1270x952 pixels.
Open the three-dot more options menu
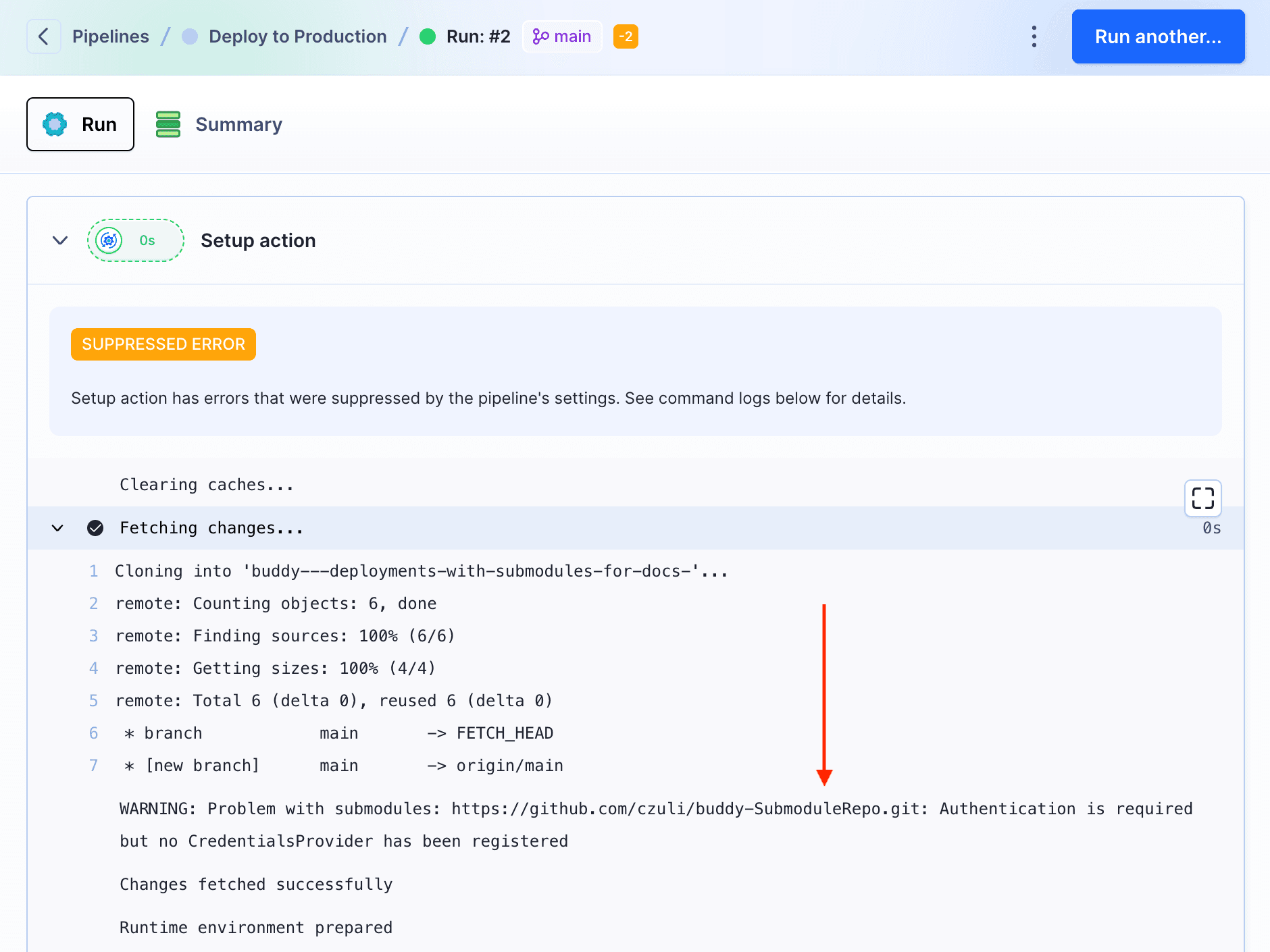(1034, 36)
